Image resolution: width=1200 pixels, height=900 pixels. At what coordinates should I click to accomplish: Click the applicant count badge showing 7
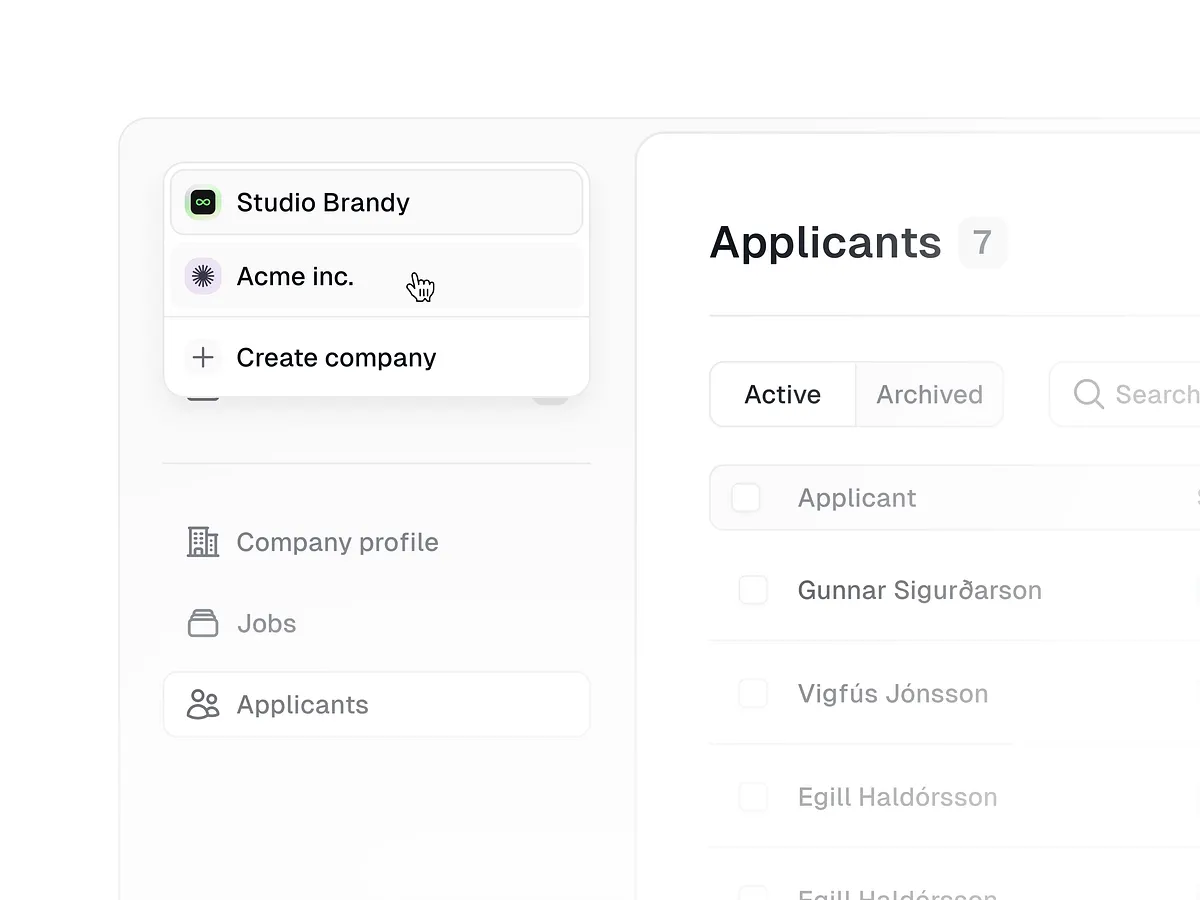[982, 243]
